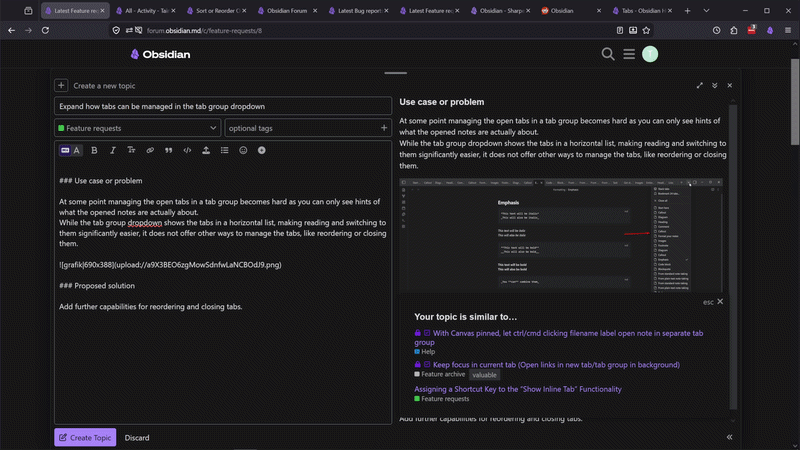Open Assigning a Shortcut Key topic
This screenshot has height=450, width=800.
point(518,389)
